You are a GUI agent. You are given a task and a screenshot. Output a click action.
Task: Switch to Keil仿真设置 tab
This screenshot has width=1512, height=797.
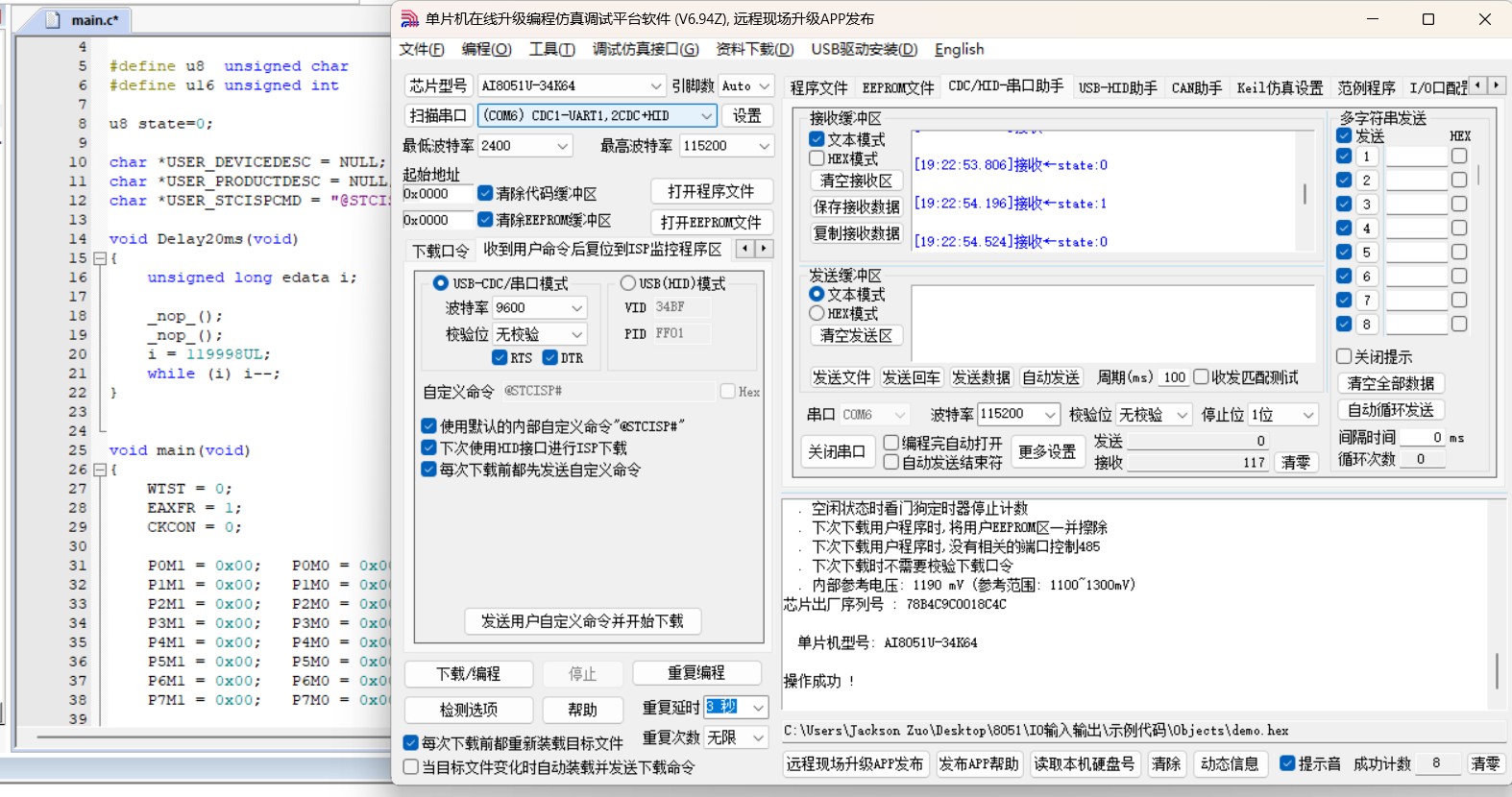pos(1280,87)
